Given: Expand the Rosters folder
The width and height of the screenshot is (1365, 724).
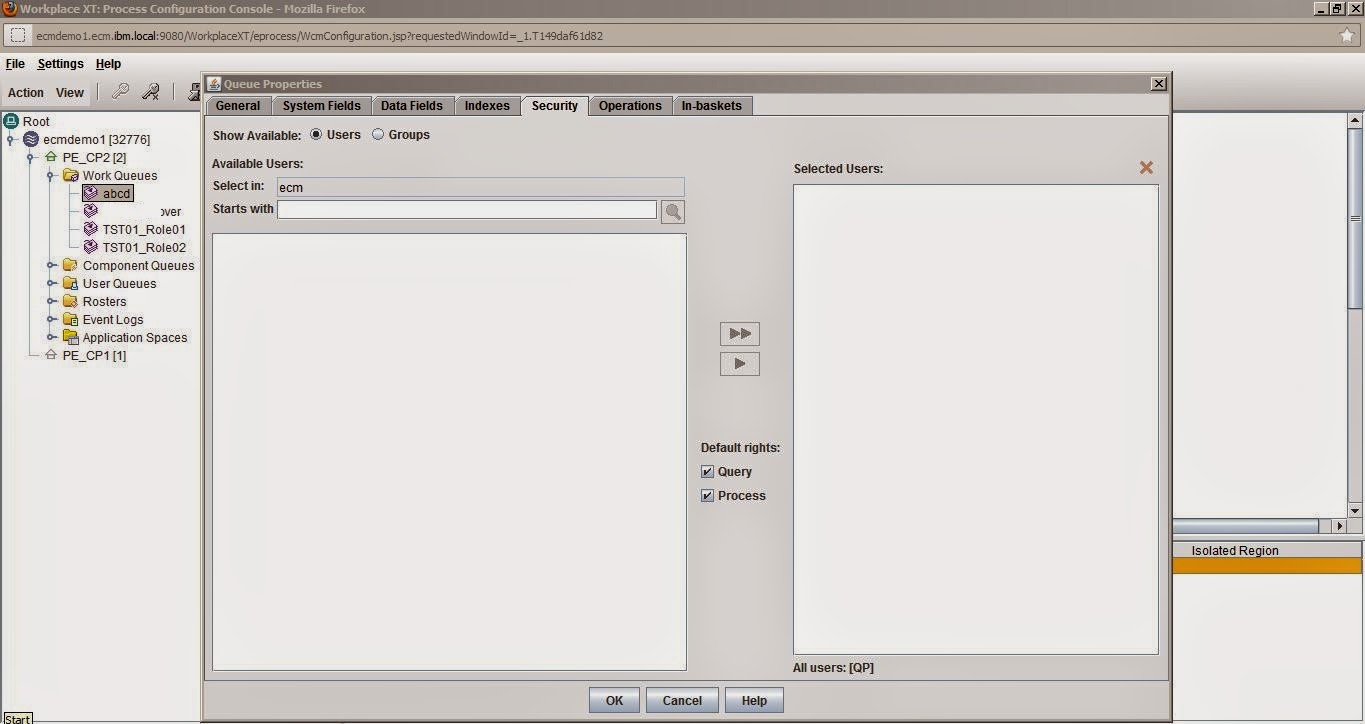Looking at the screenshot, I should tap(49, 301).
